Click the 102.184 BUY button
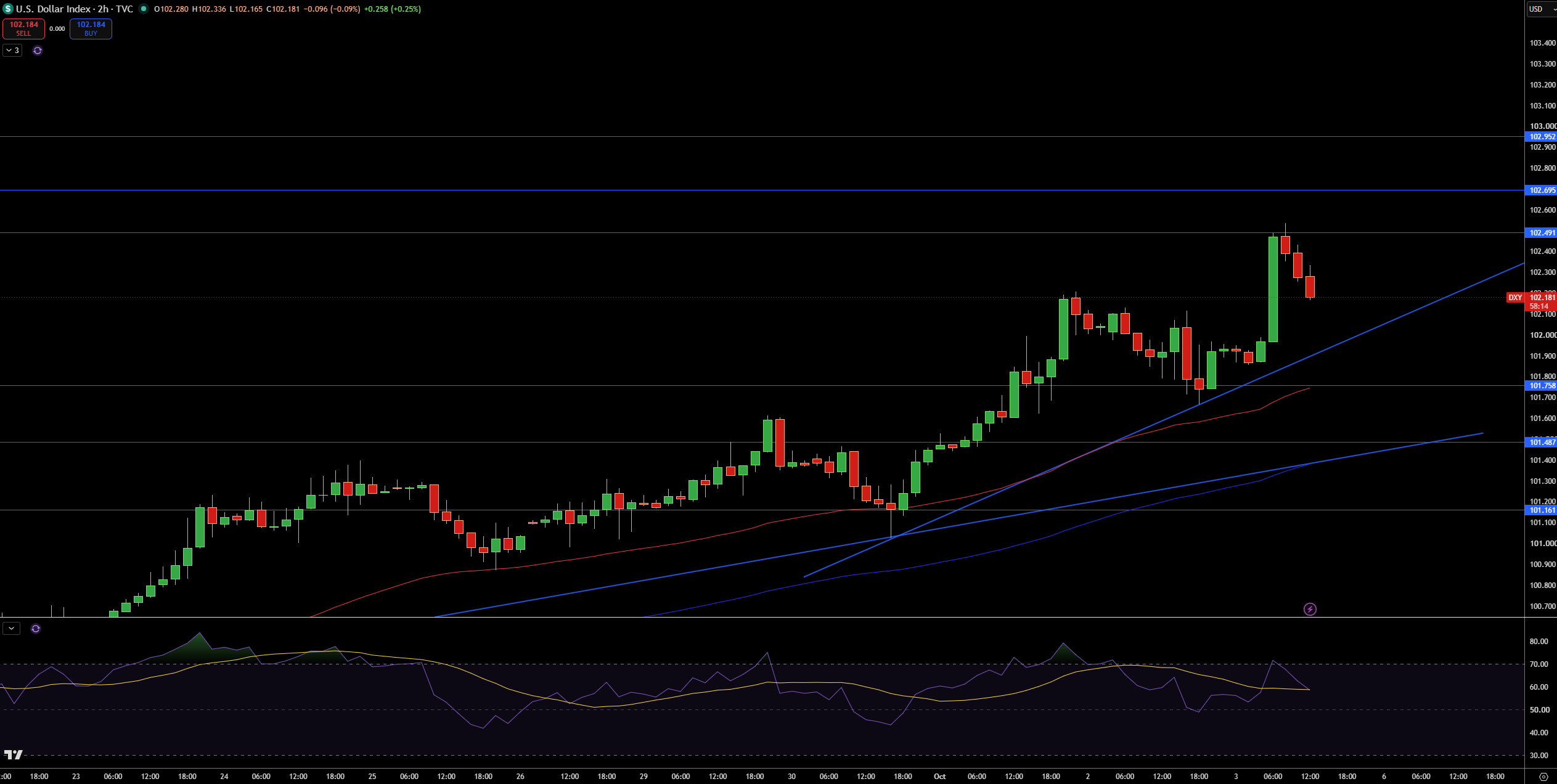This screenshot has height=784, width=1557. [x=91, y=28]
